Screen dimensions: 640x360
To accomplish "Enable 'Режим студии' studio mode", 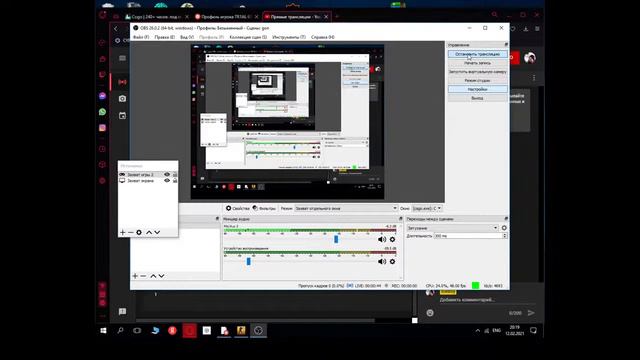I will [x=478, y=80].
